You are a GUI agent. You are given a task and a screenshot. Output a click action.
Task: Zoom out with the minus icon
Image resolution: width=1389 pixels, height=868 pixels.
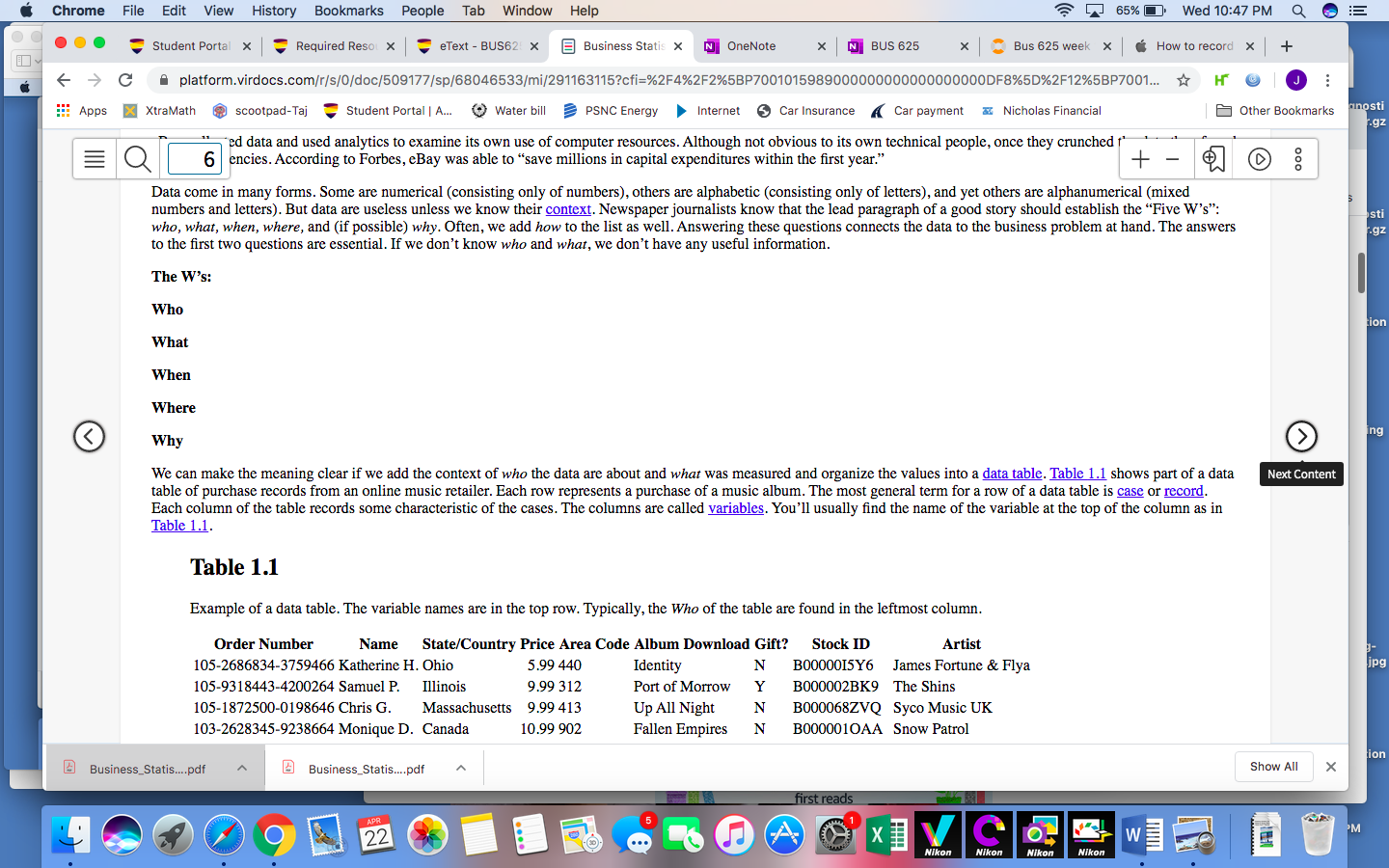click(x=1173, y=159)
